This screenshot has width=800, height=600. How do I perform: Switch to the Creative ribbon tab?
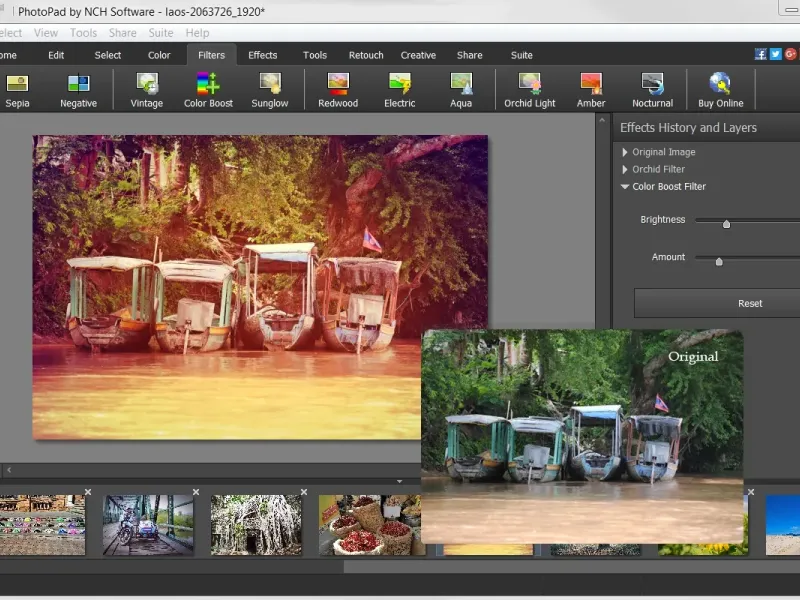coord(418,55)
